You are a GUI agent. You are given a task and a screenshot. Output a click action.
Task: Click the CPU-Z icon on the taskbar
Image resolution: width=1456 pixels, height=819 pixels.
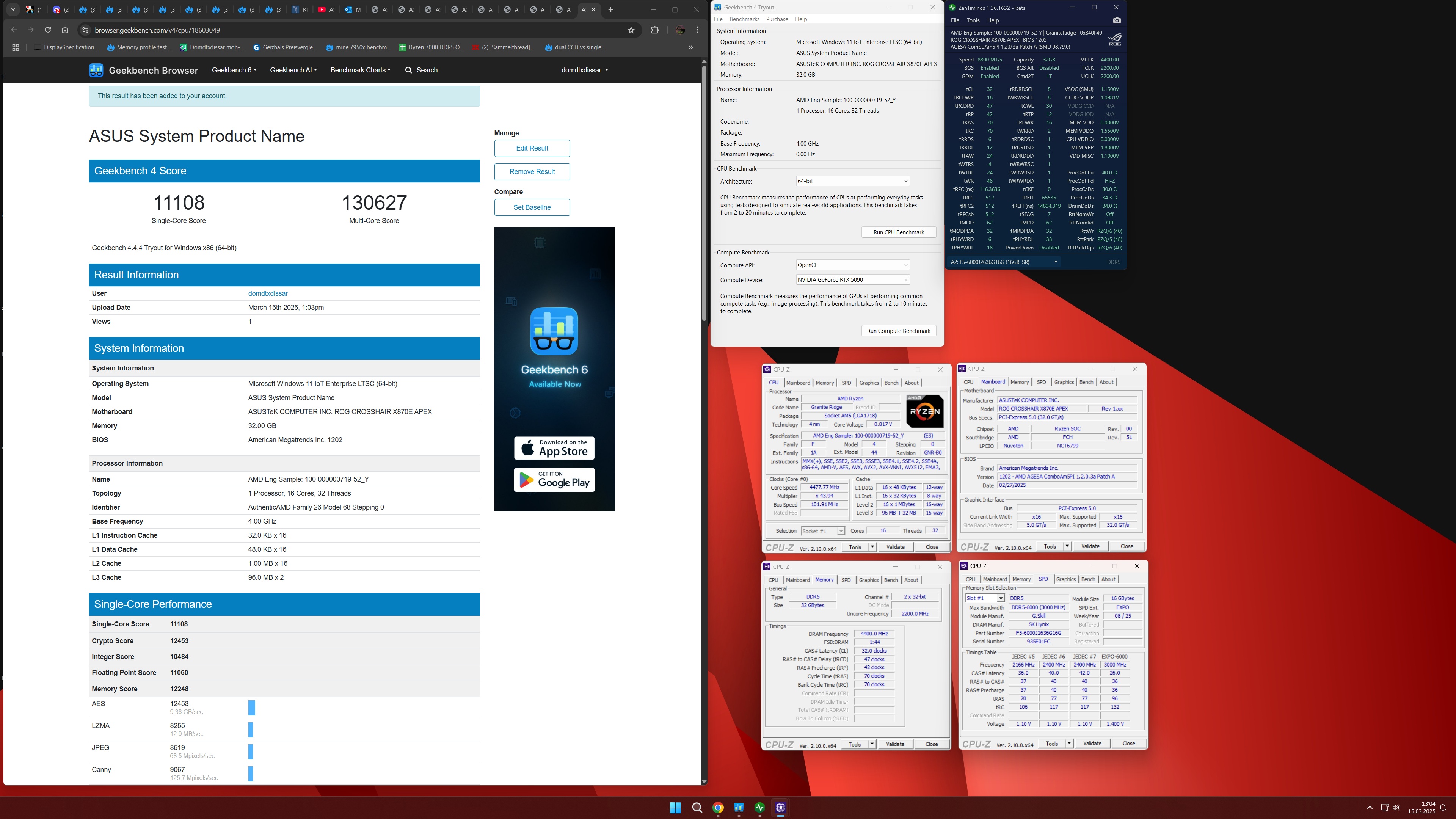[x=781, y=808]
